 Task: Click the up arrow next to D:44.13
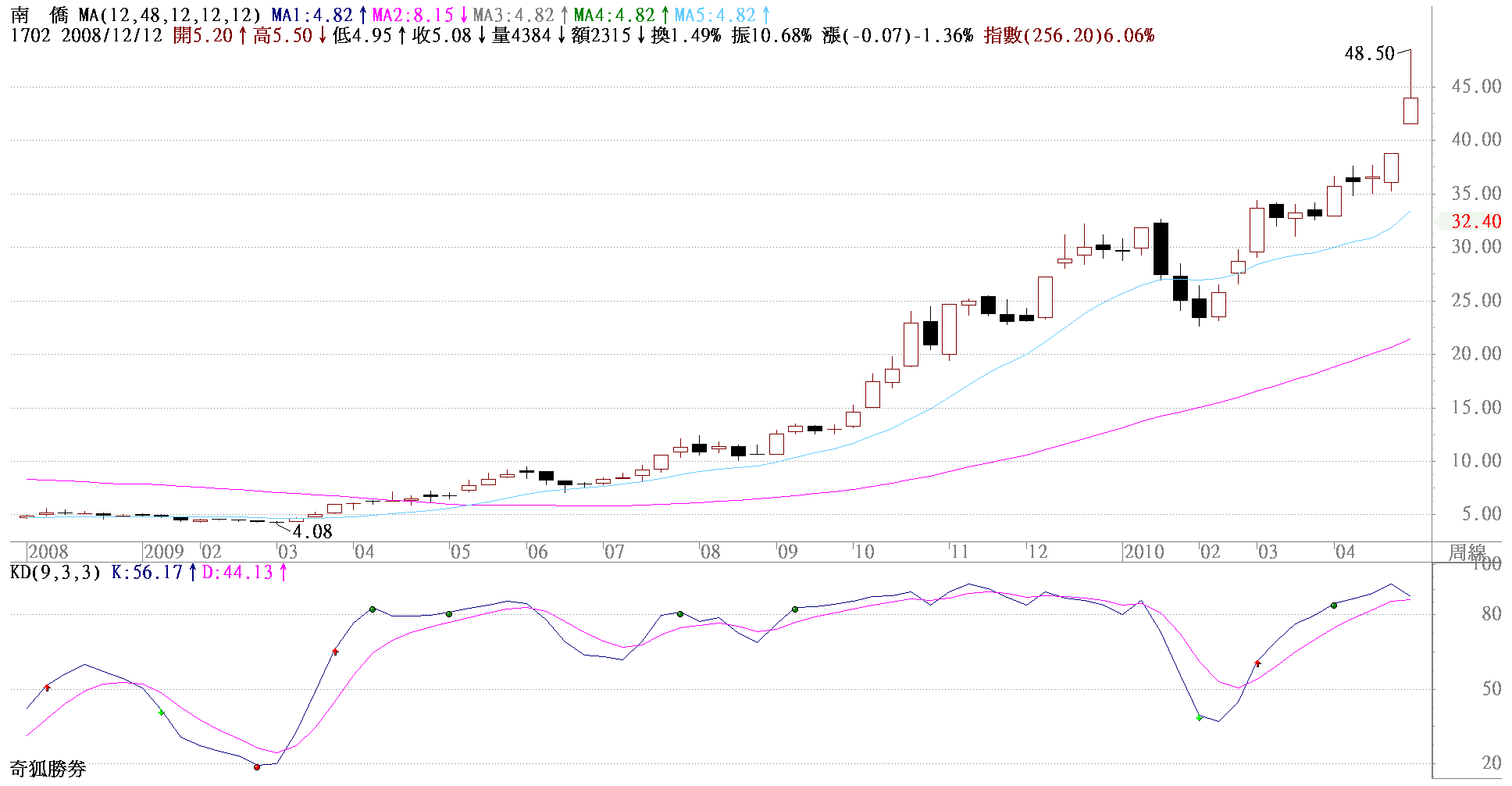coord(283,573)
